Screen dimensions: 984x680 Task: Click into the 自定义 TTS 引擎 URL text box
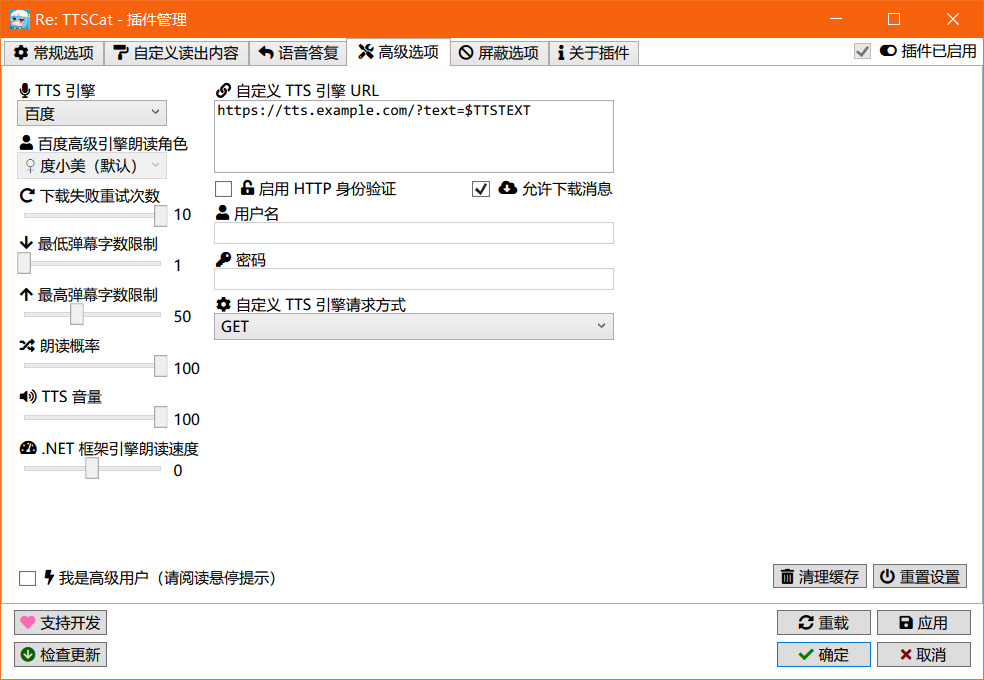tap(414, 137)
